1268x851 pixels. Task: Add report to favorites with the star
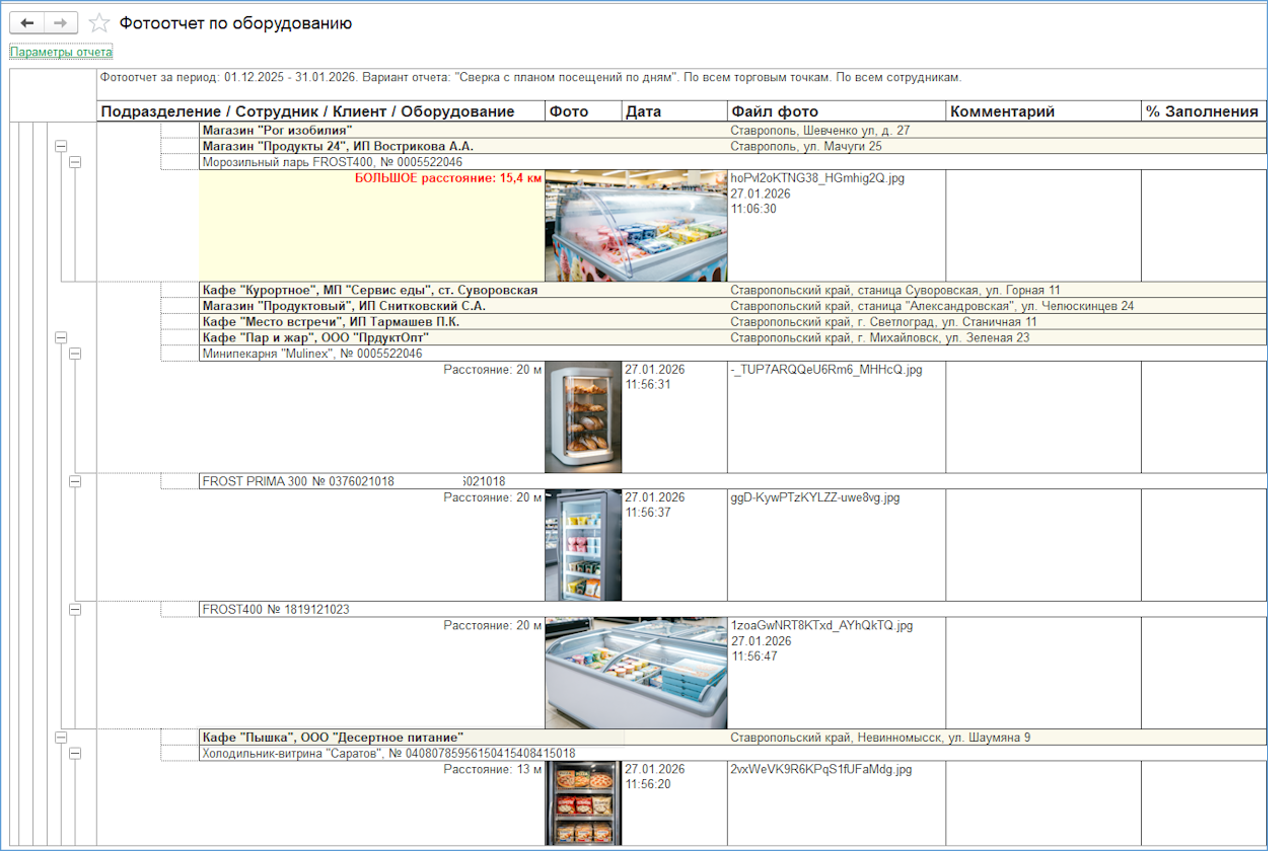[x=99, y=23]
